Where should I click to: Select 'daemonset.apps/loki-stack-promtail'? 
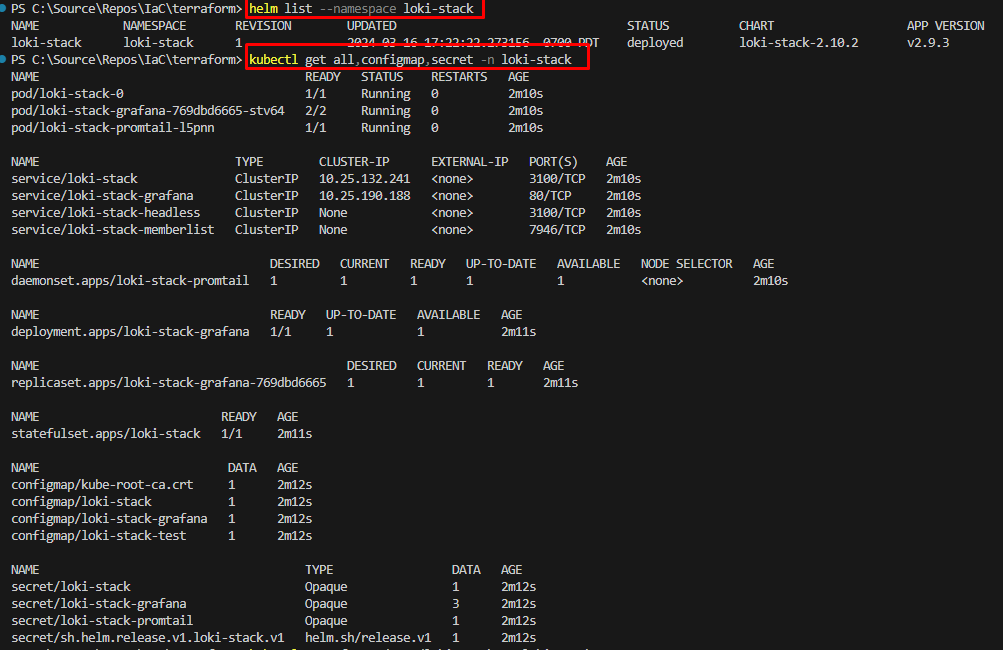tap(130, 281)
